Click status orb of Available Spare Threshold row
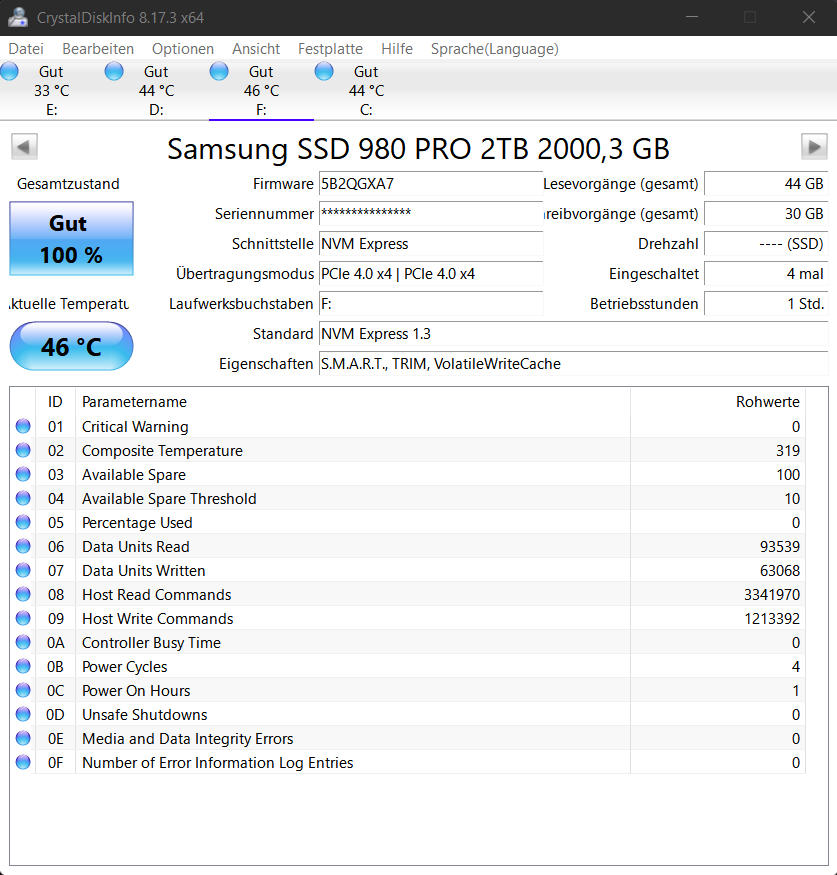Screen dimensions: 837x875 23,498
